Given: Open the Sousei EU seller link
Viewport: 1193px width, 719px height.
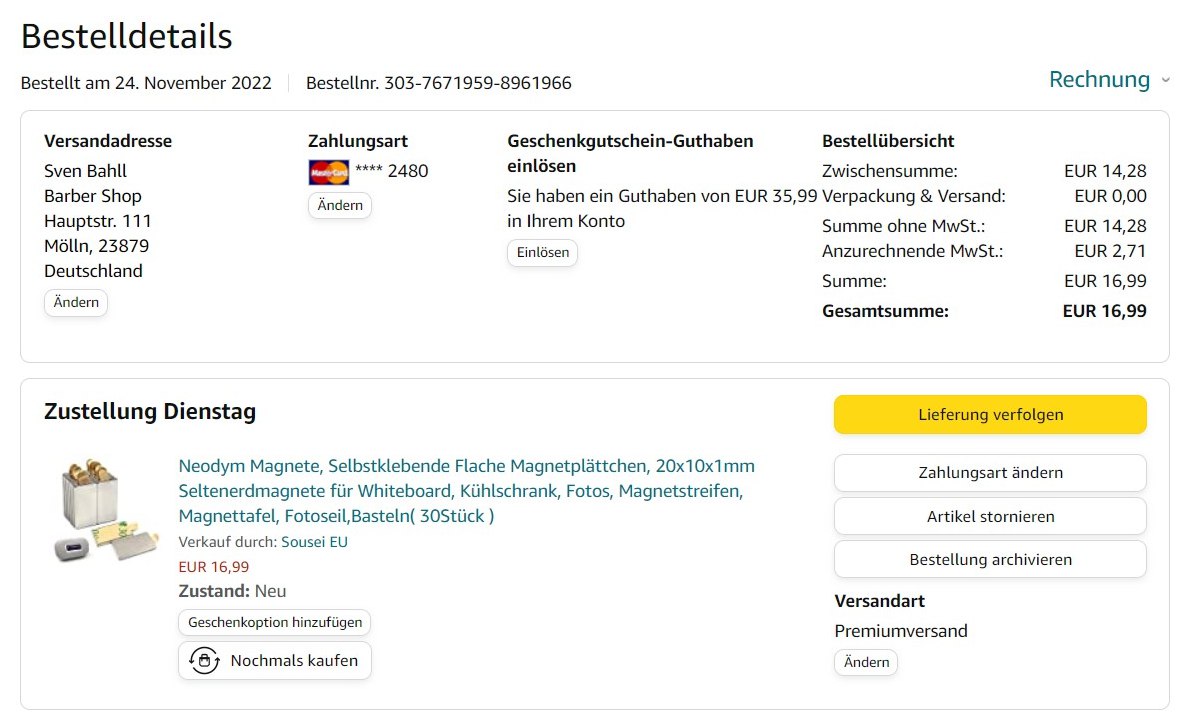Looking at the screenshot, I should click(x=314, y=542).
